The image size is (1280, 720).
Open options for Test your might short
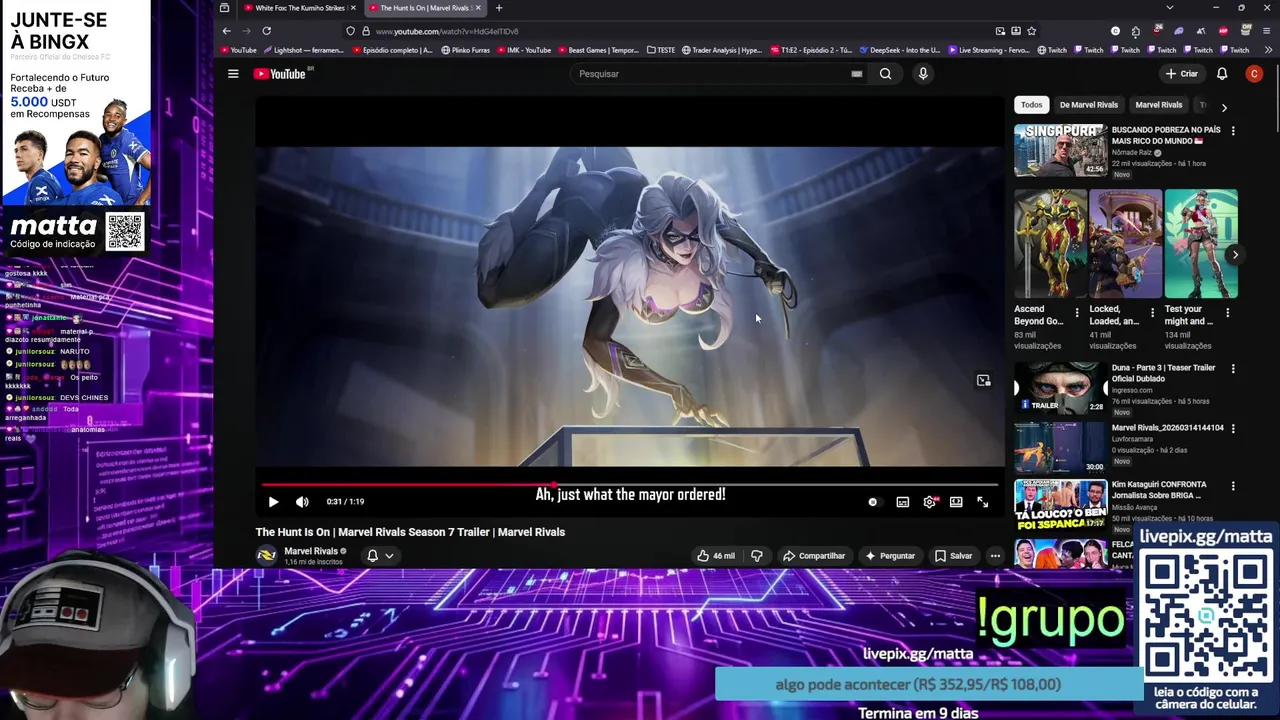pos(1227,313)
